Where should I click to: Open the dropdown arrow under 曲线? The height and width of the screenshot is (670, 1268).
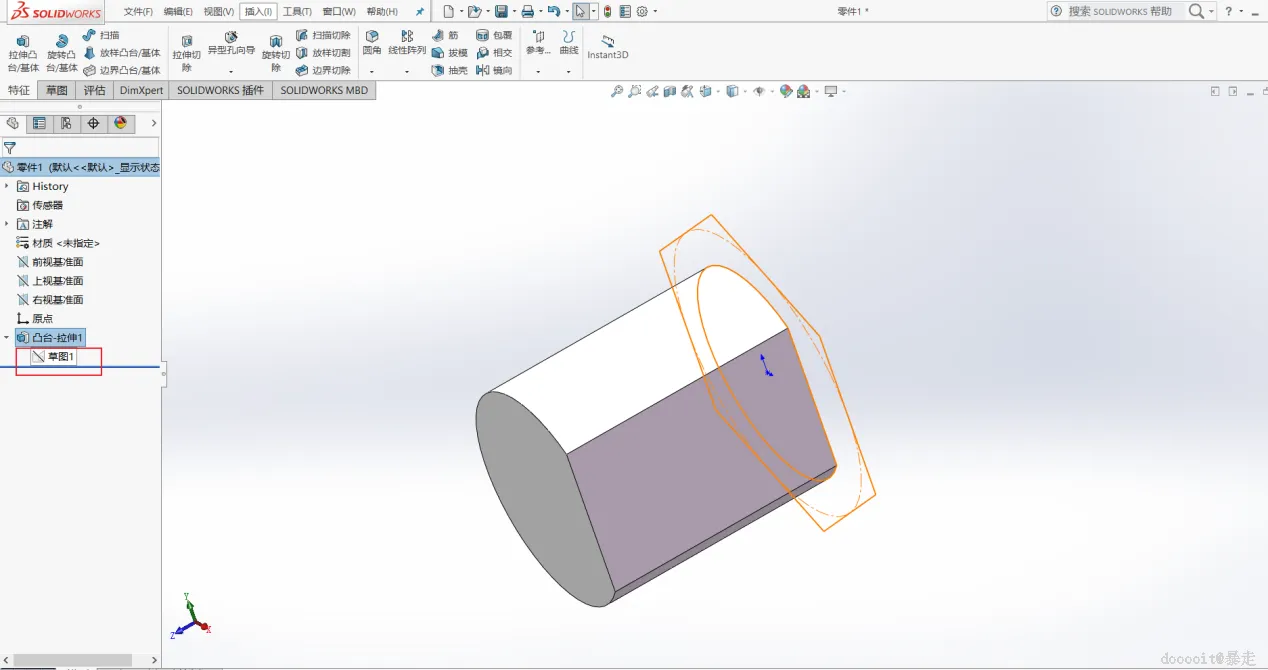pos(569,71)
